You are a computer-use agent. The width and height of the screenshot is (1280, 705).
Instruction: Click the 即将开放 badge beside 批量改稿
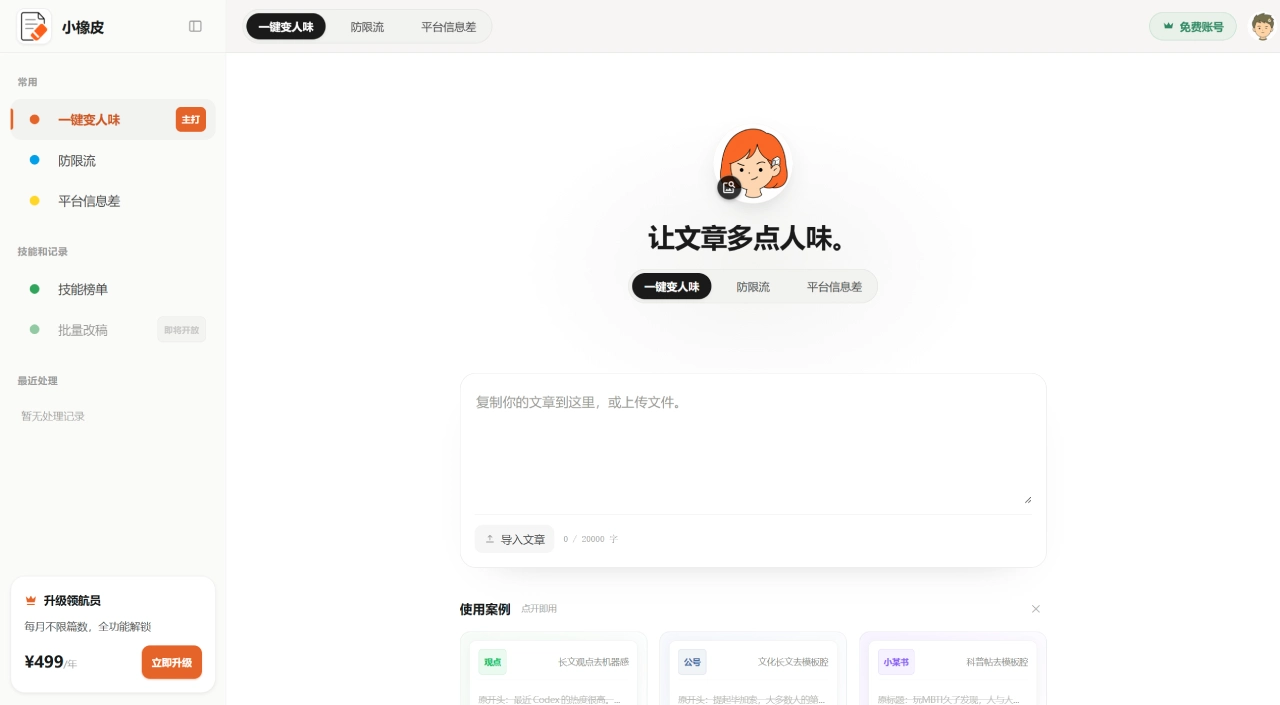coord(182,330)
